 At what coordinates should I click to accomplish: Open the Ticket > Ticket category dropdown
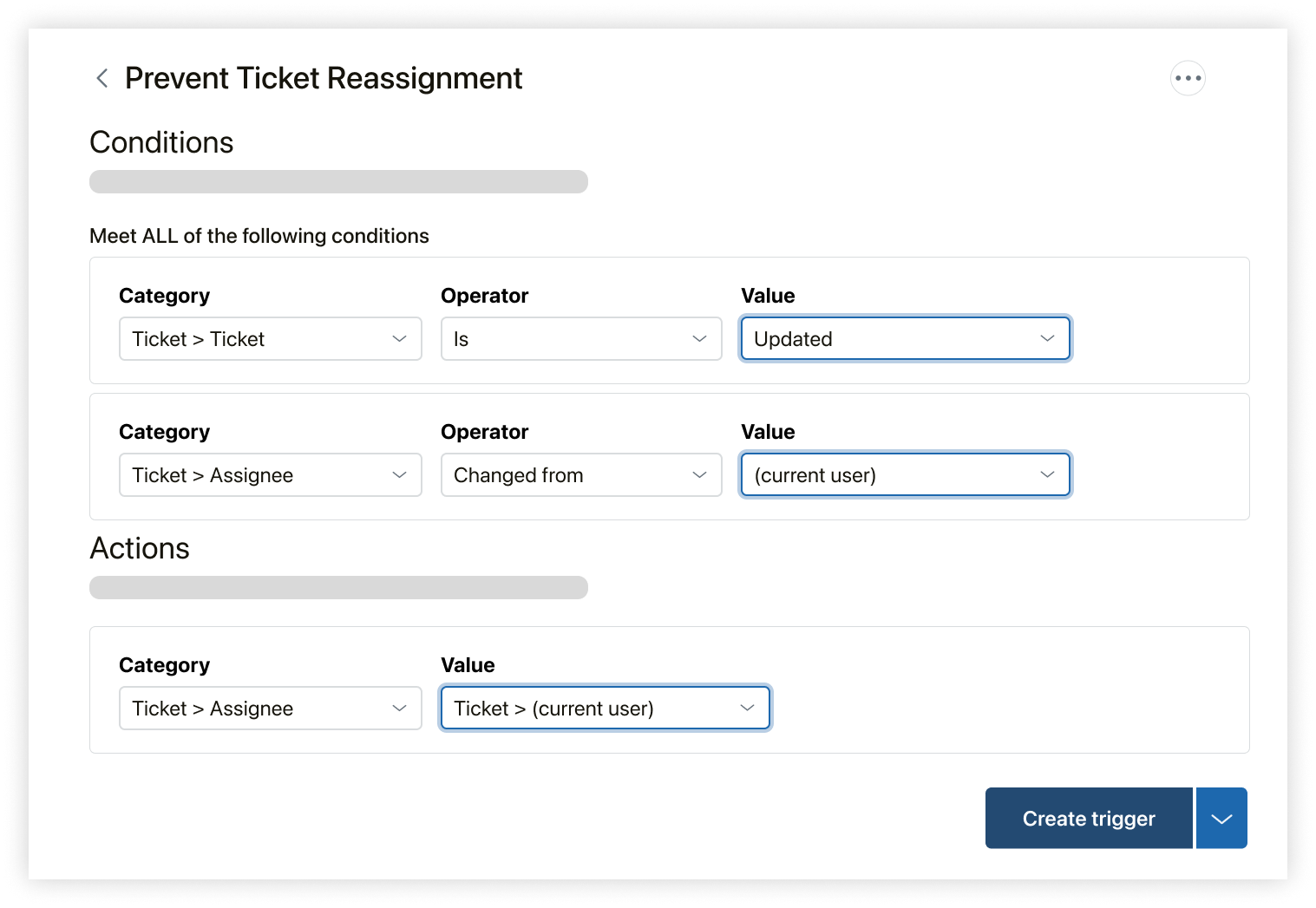tap(270, 339)
